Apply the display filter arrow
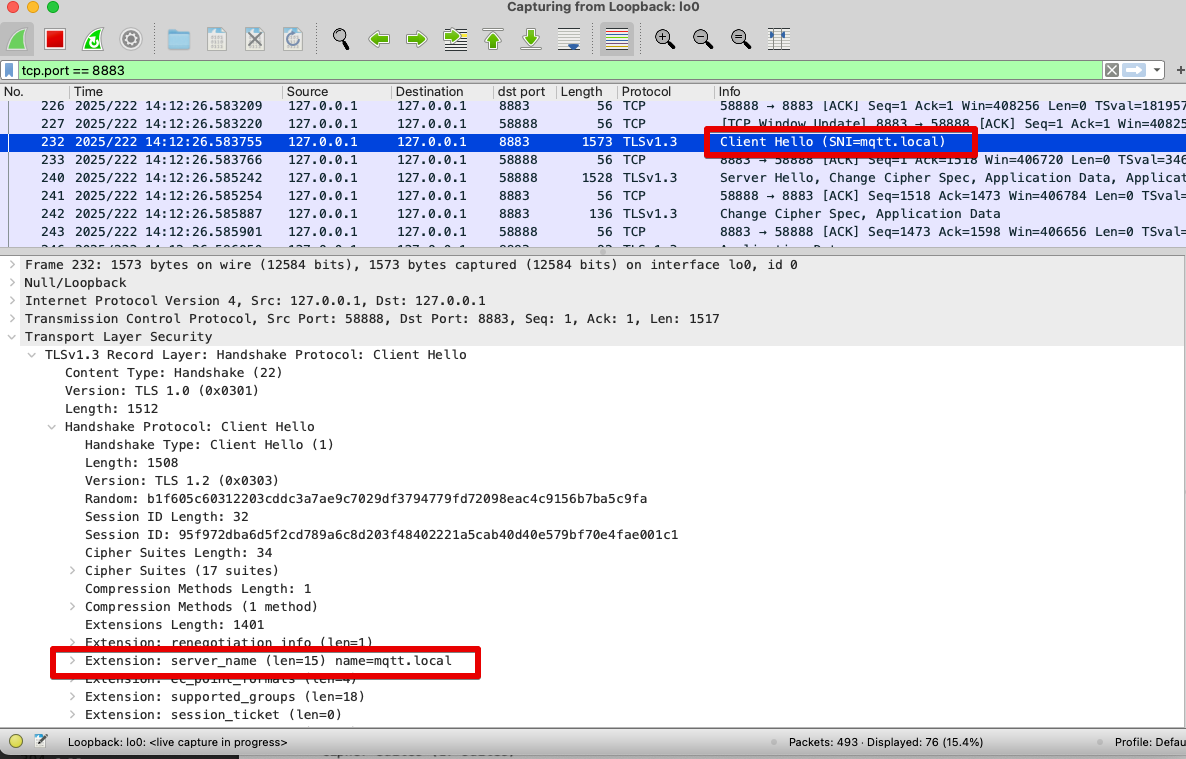 [x=1134, y=70]
